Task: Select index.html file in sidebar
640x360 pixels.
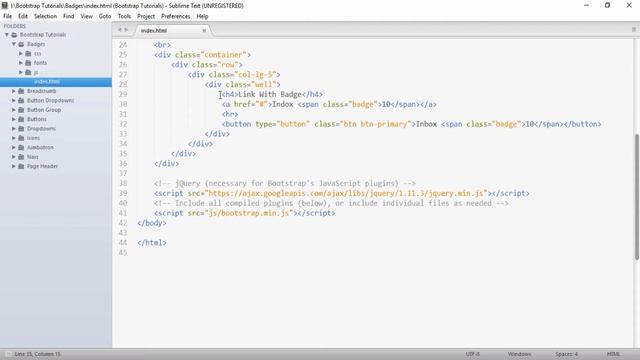Action: (56, 82)
